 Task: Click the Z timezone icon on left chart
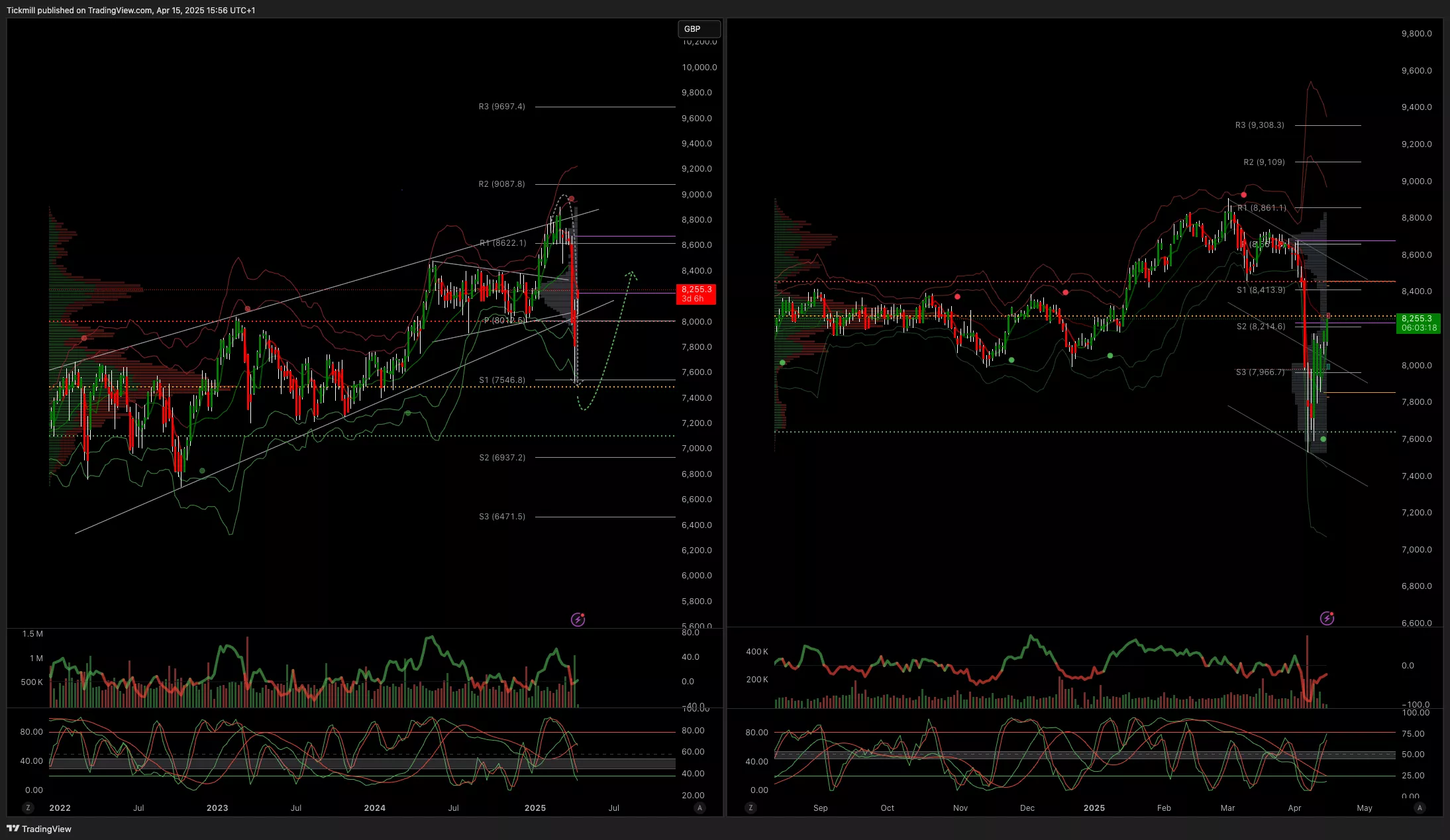tap(28, 808)
